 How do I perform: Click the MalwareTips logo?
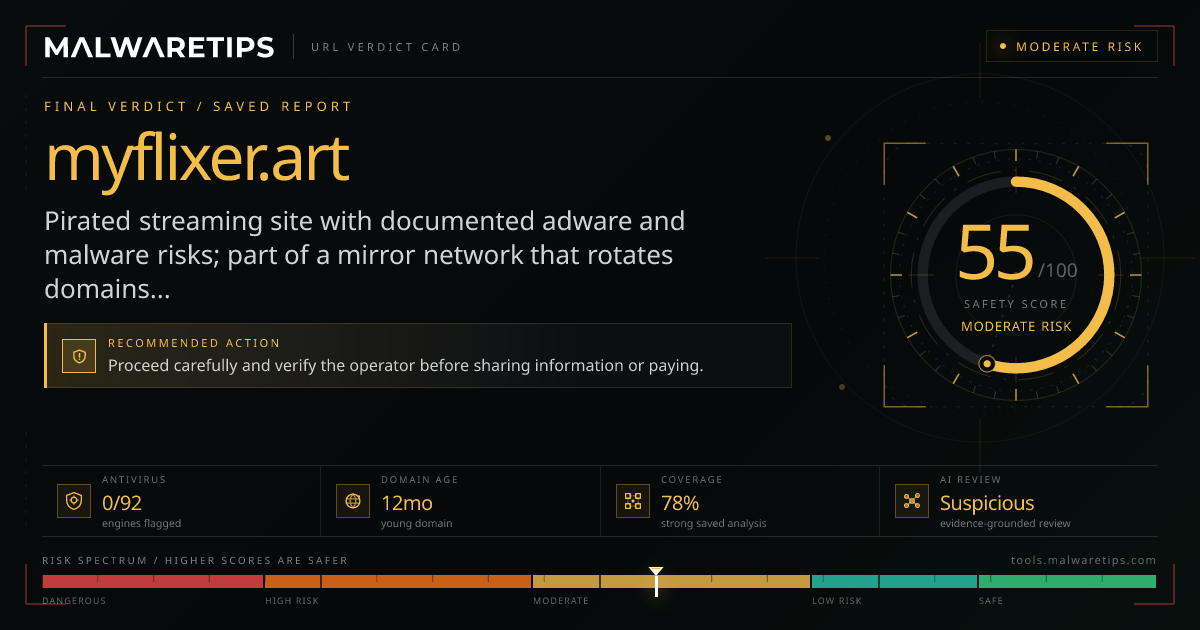pos(159,47)
